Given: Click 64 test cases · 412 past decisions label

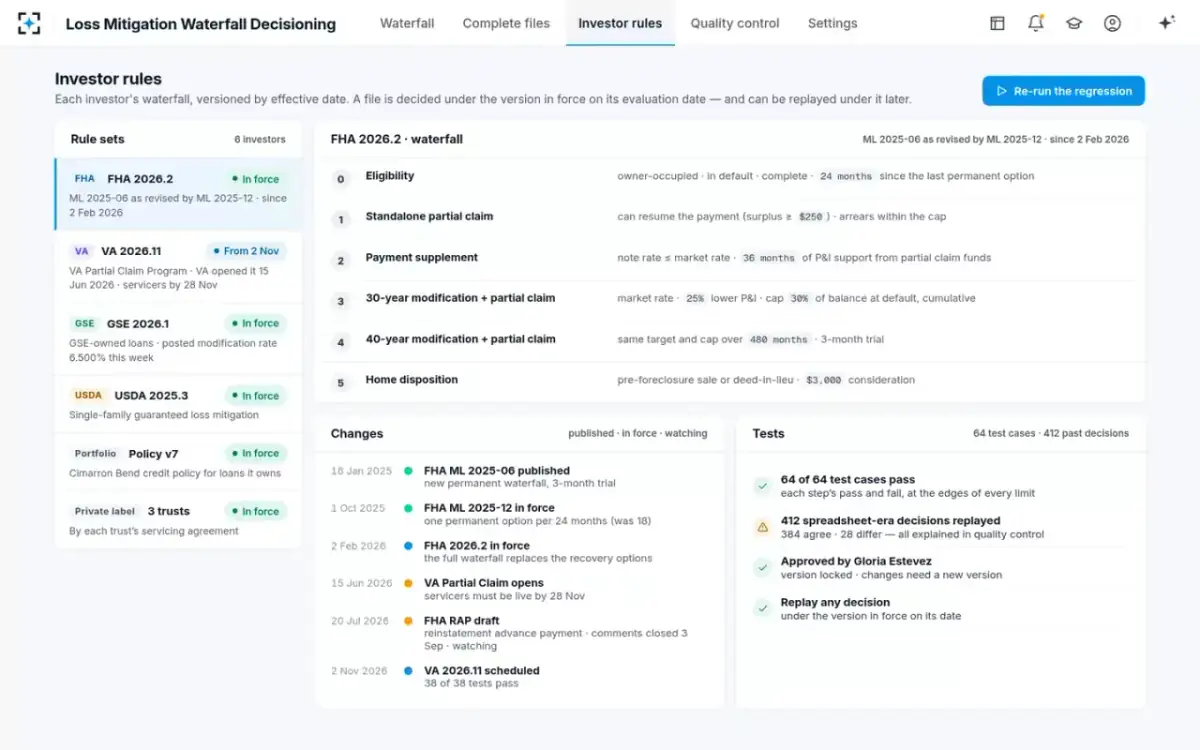Looking at the screenshot, I should [1051, 434].
